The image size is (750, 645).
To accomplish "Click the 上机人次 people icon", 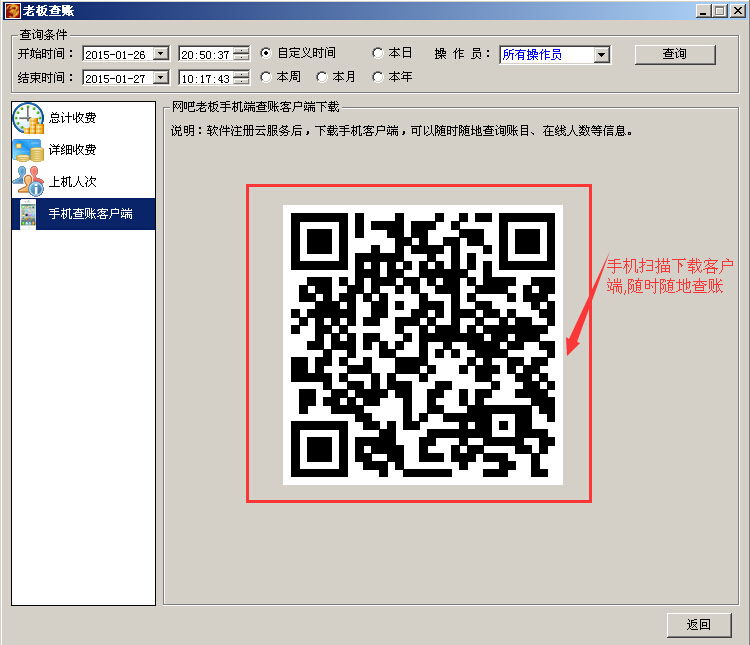I will click(x=28, y=181).
